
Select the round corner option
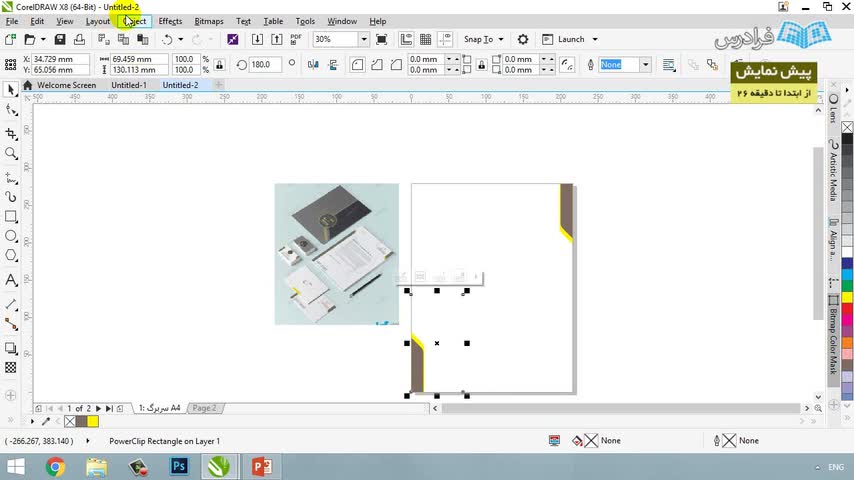[x=357, y=64]
